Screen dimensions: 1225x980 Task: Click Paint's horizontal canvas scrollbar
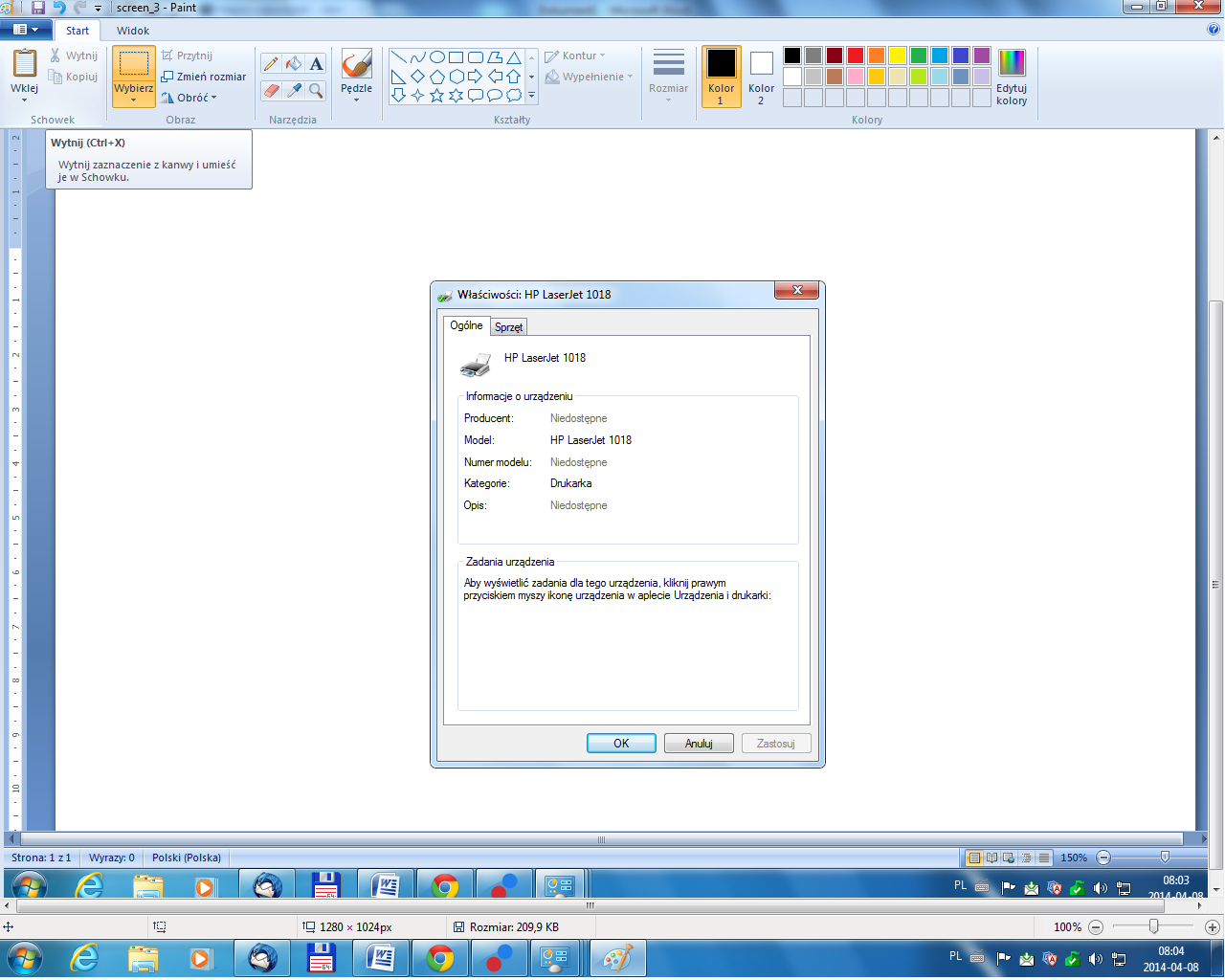590,905
